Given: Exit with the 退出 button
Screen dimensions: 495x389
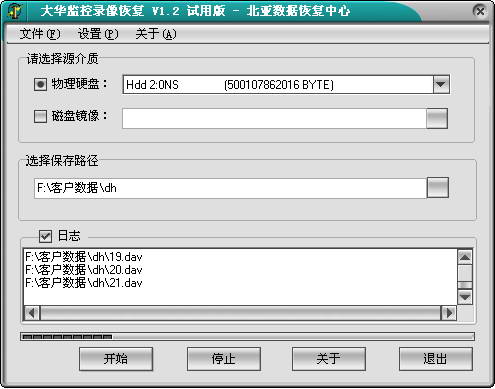Looking at the screenshot, I should 436,359.
